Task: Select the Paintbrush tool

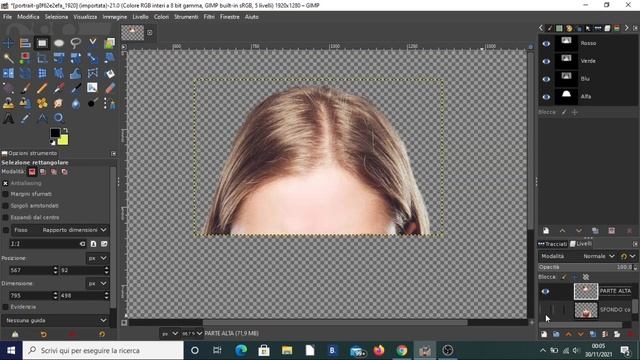Action: (x=25, y=89)
